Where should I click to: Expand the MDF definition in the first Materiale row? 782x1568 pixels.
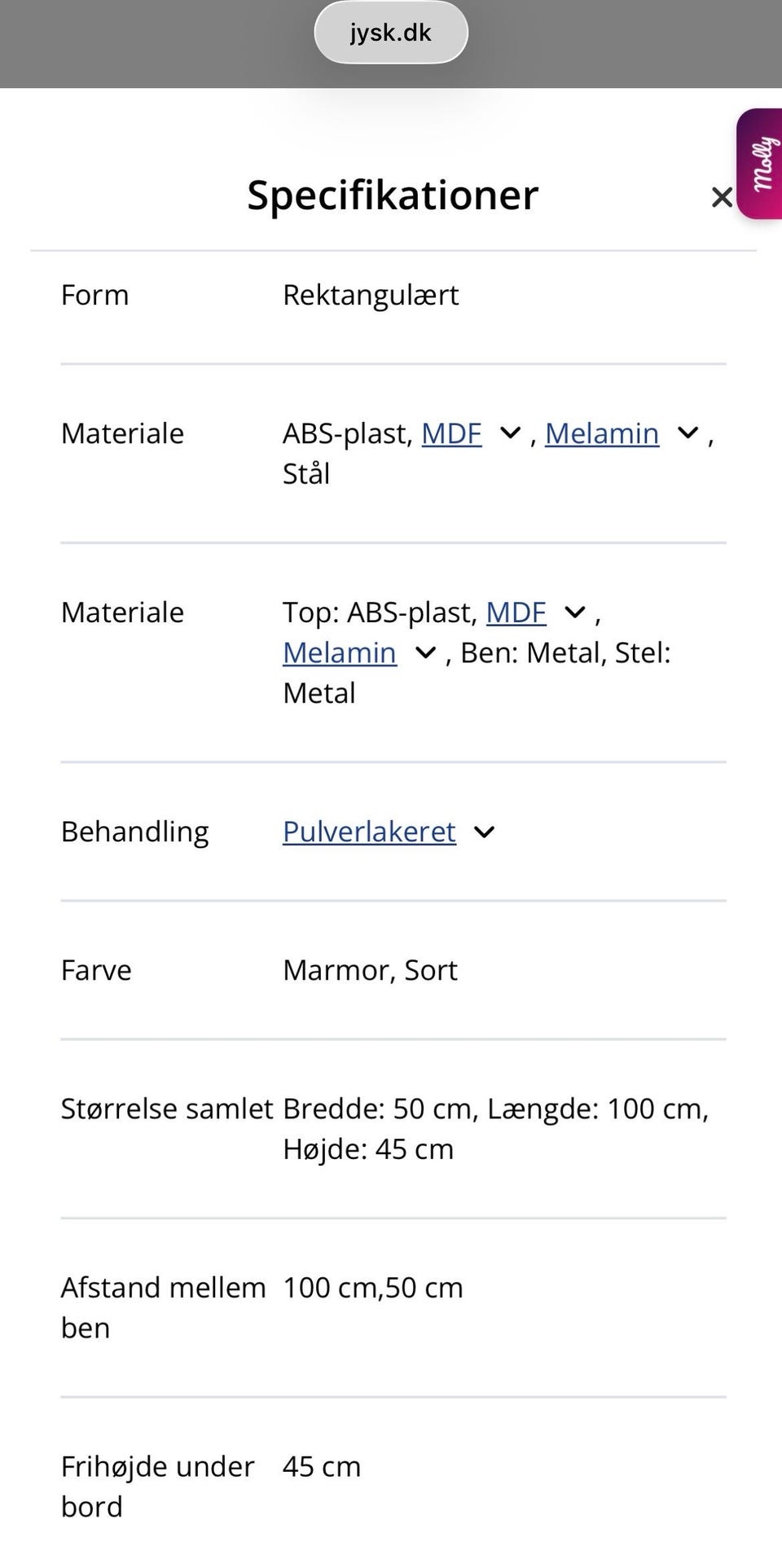pos(509,433)
